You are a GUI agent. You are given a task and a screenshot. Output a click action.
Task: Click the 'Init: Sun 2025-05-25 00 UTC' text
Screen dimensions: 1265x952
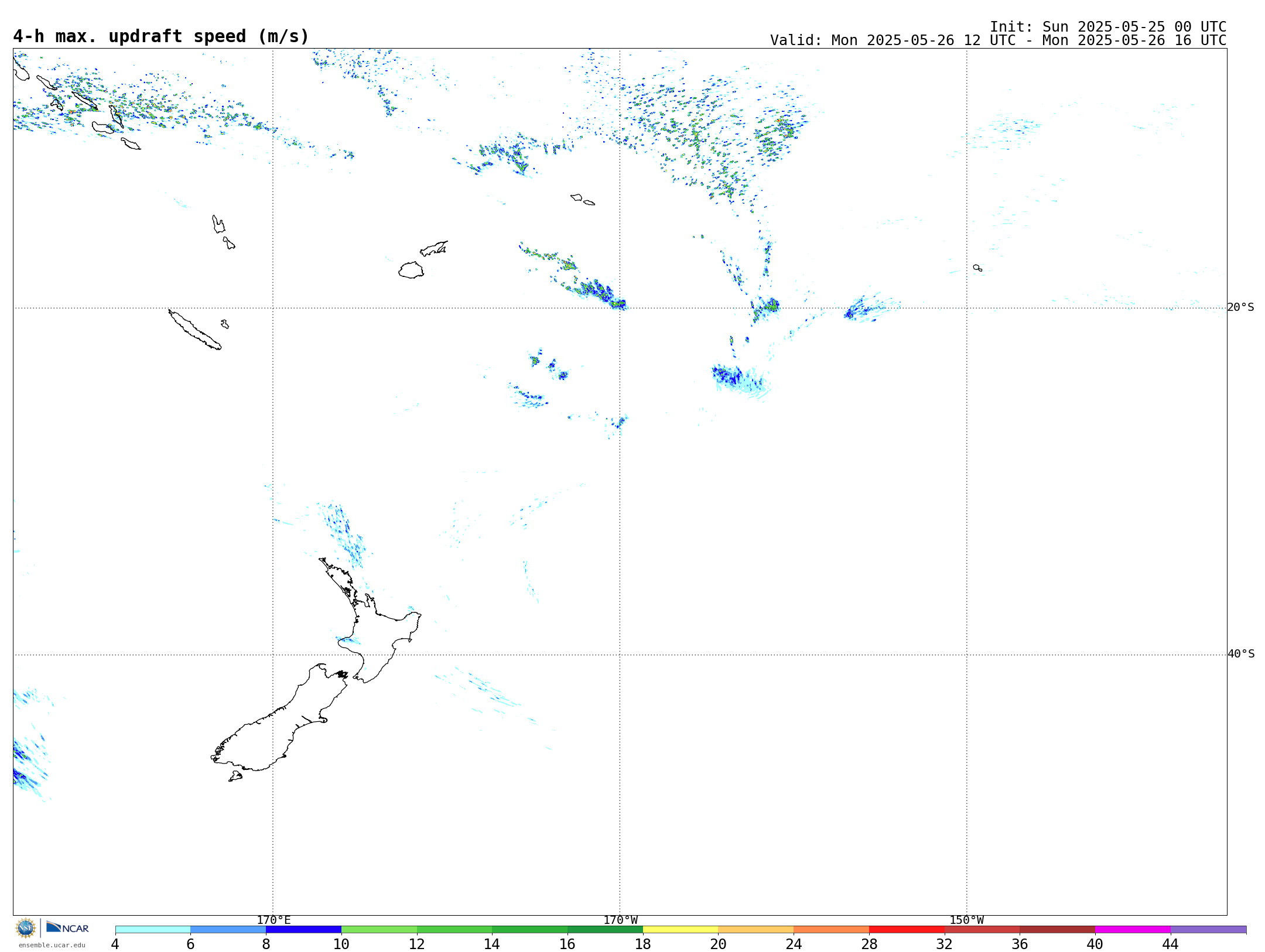(x=1108, y=27)
